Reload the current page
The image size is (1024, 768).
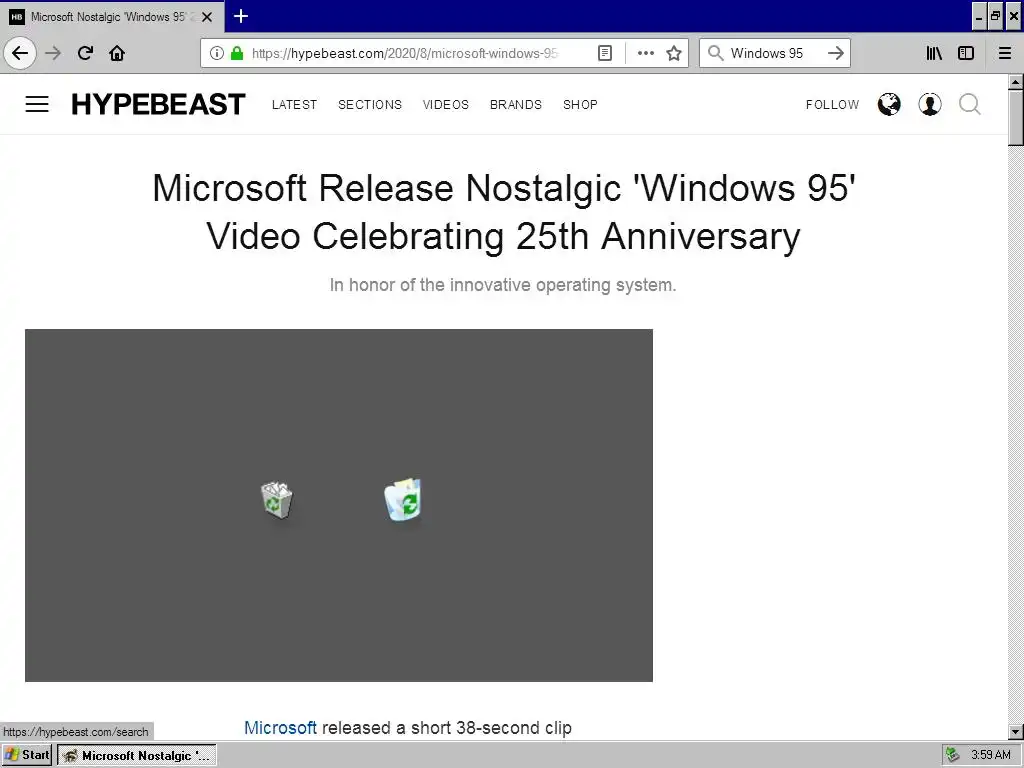pos(85,53)
